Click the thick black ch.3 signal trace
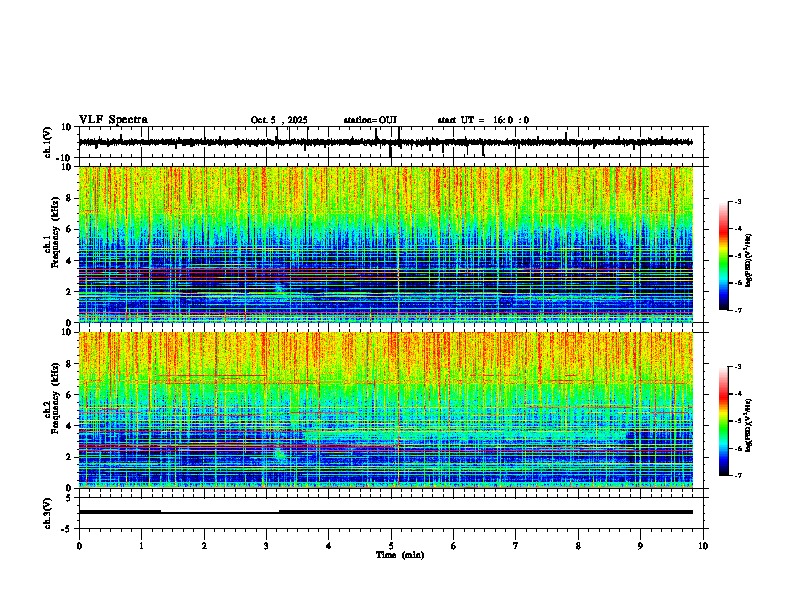Viewport: 792px width, 612px height. point(385,512)
